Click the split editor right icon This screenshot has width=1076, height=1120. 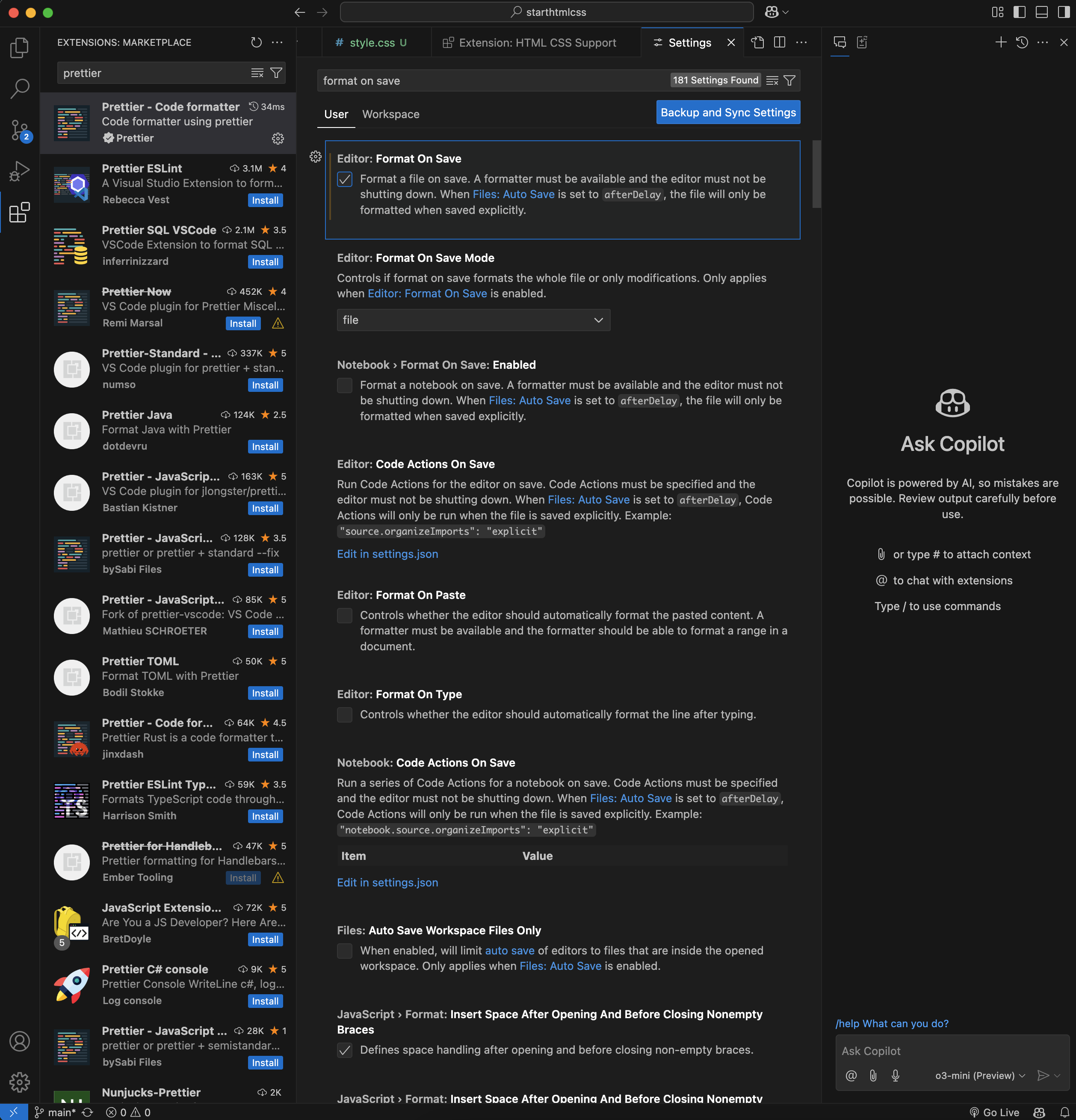(x=780, y=42)
